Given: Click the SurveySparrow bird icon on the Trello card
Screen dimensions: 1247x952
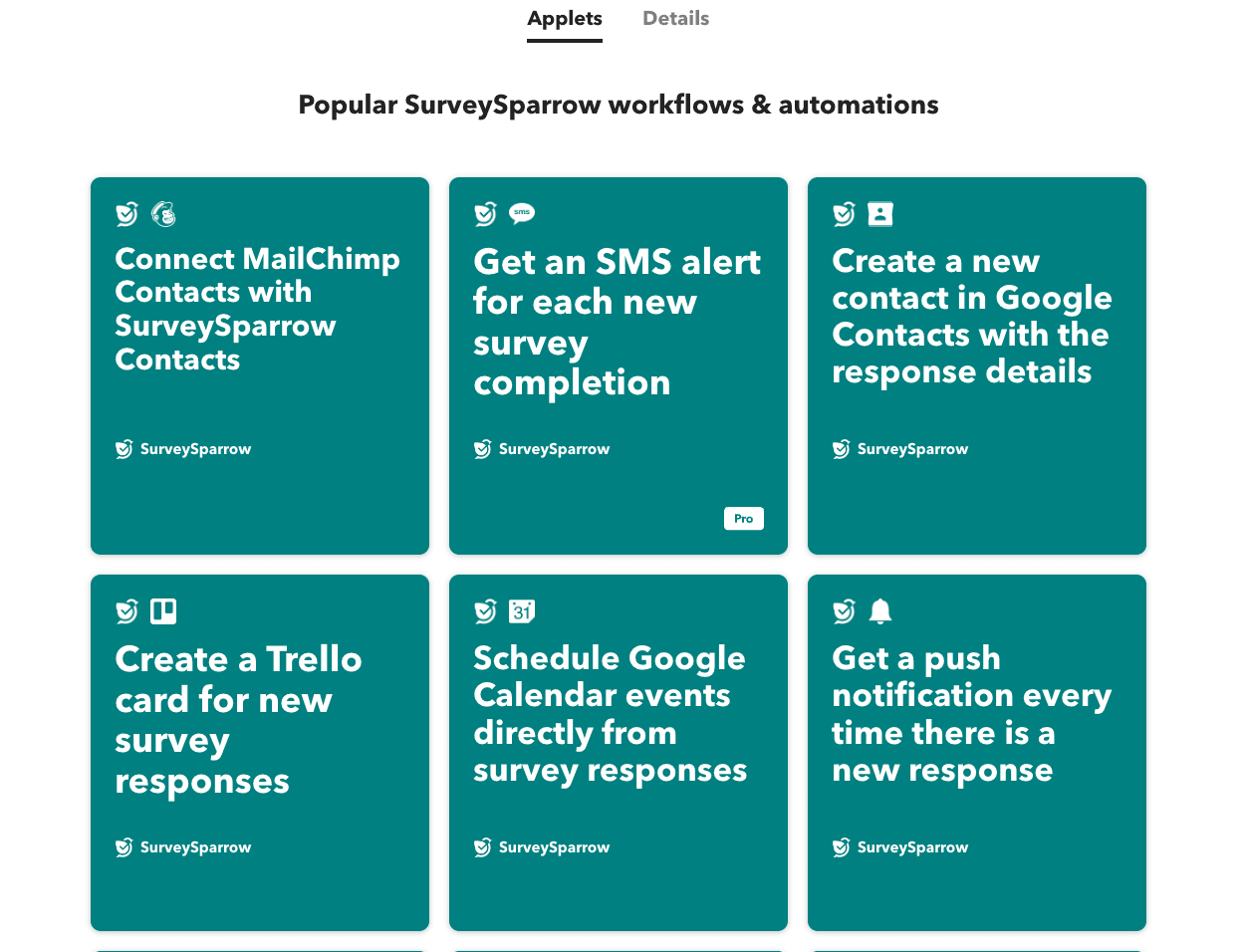Looking at the screenshot, I should click(x=125, y=847).
